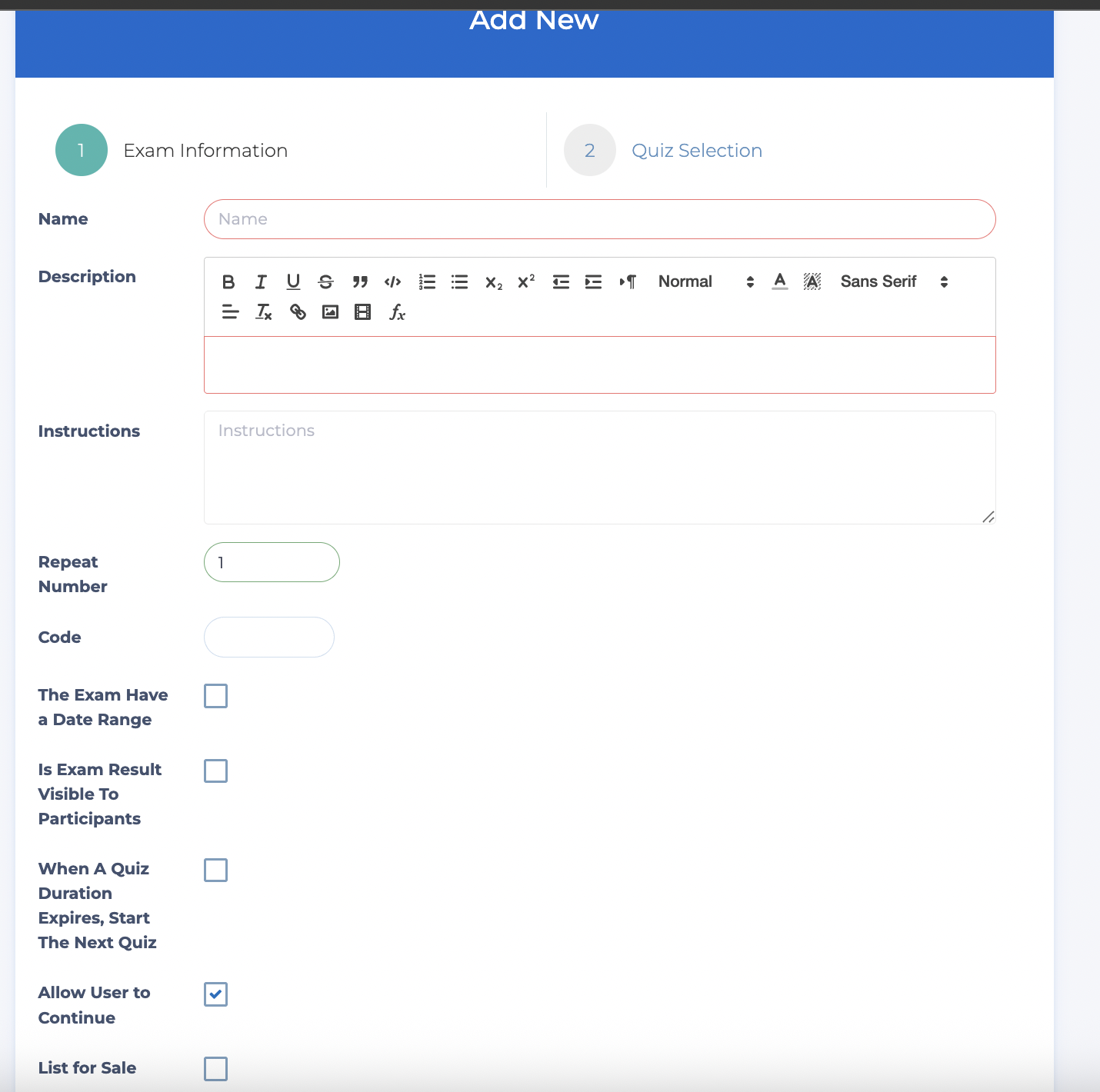Open the Normal heading size dropdown
The width and height of the screenshot is (1100, 1092).
coord(705,282)
